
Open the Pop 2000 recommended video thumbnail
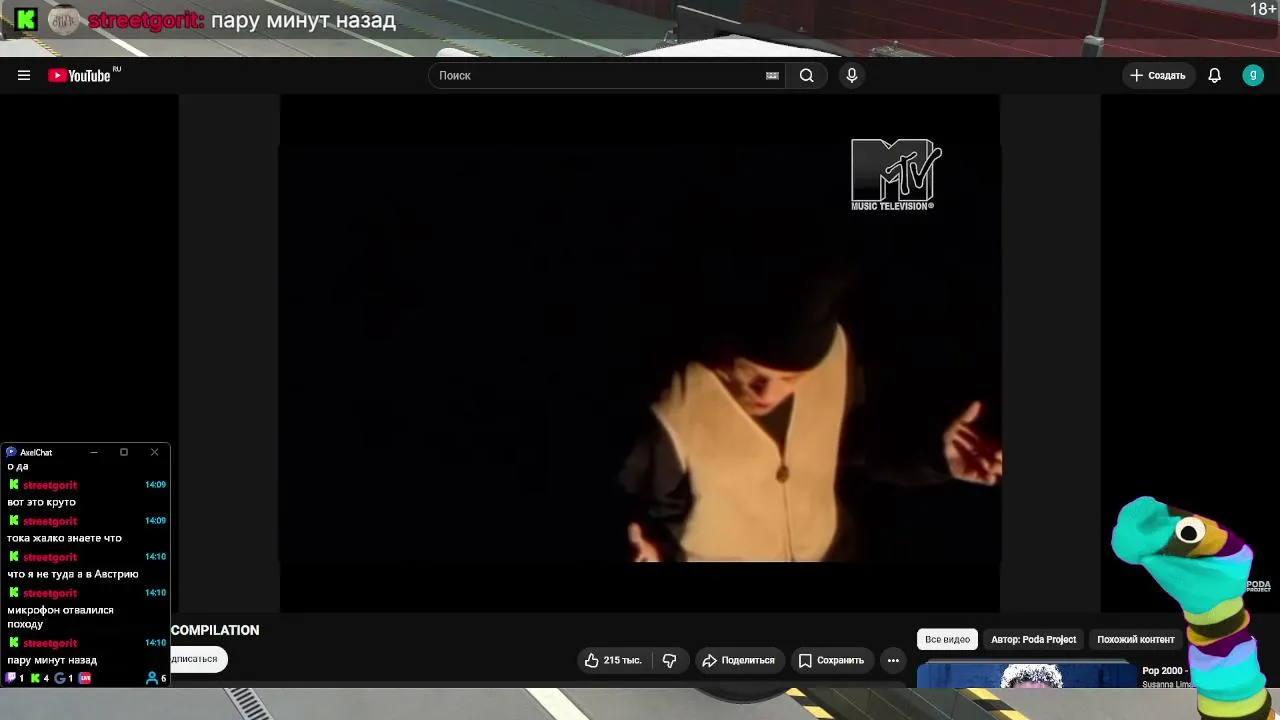click(x=1026, y=675)
